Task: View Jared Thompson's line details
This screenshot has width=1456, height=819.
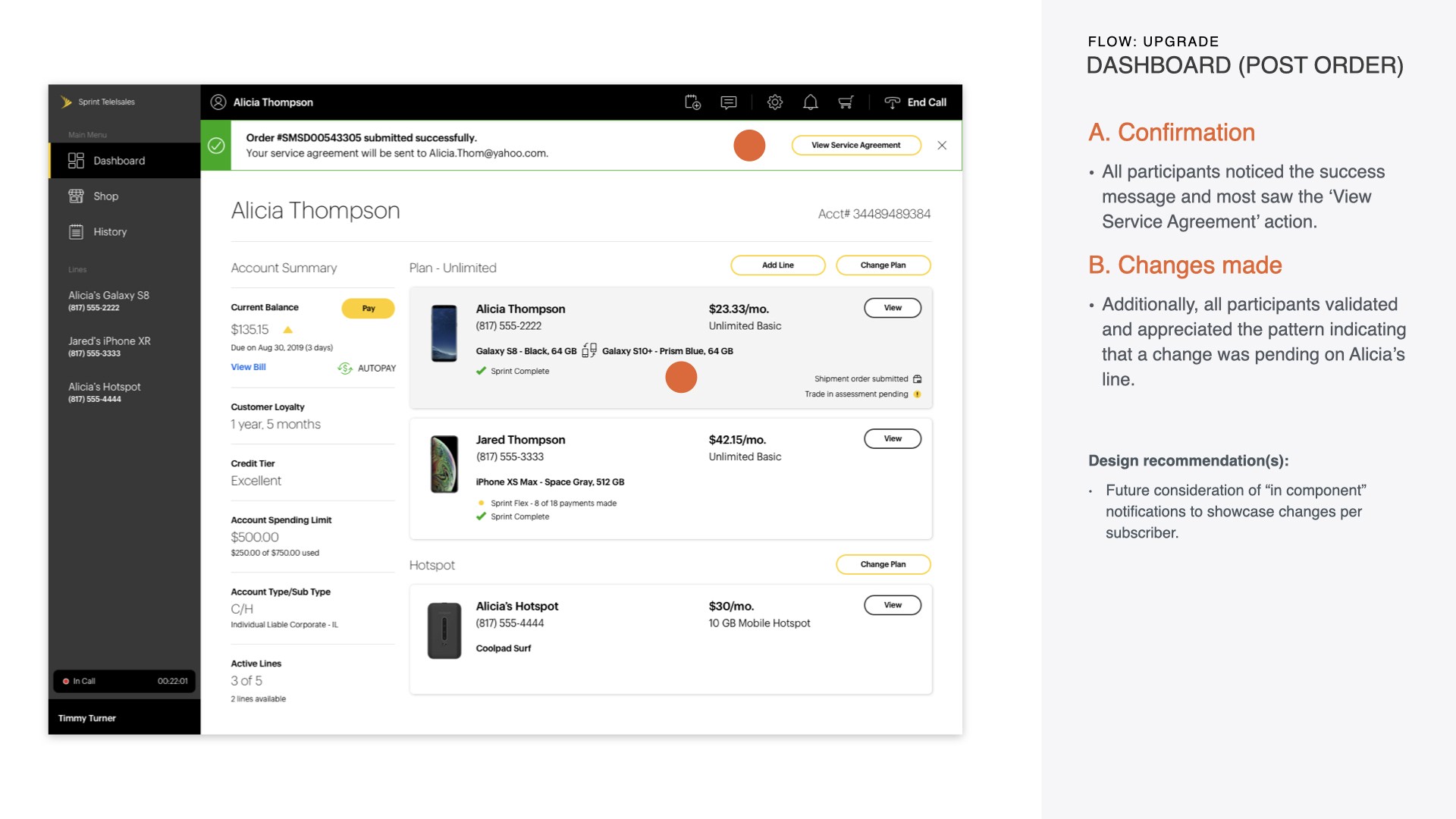Action: [893, 439]
